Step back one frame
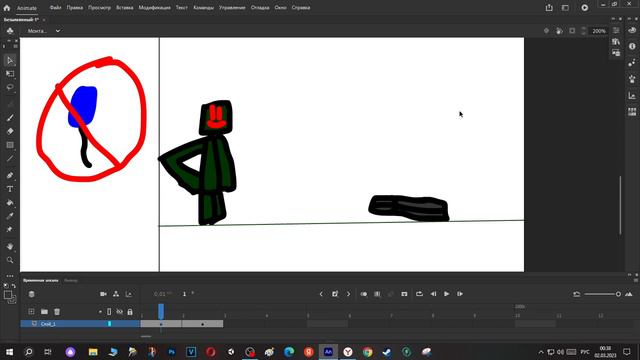 click(433, 294)
